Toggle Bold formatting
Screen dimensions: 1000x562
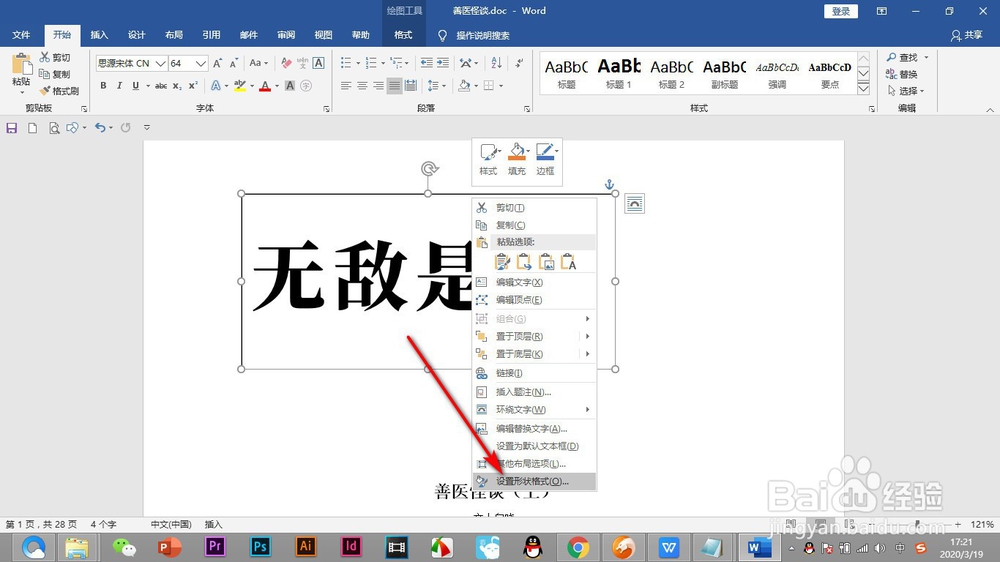click(103, 85)
